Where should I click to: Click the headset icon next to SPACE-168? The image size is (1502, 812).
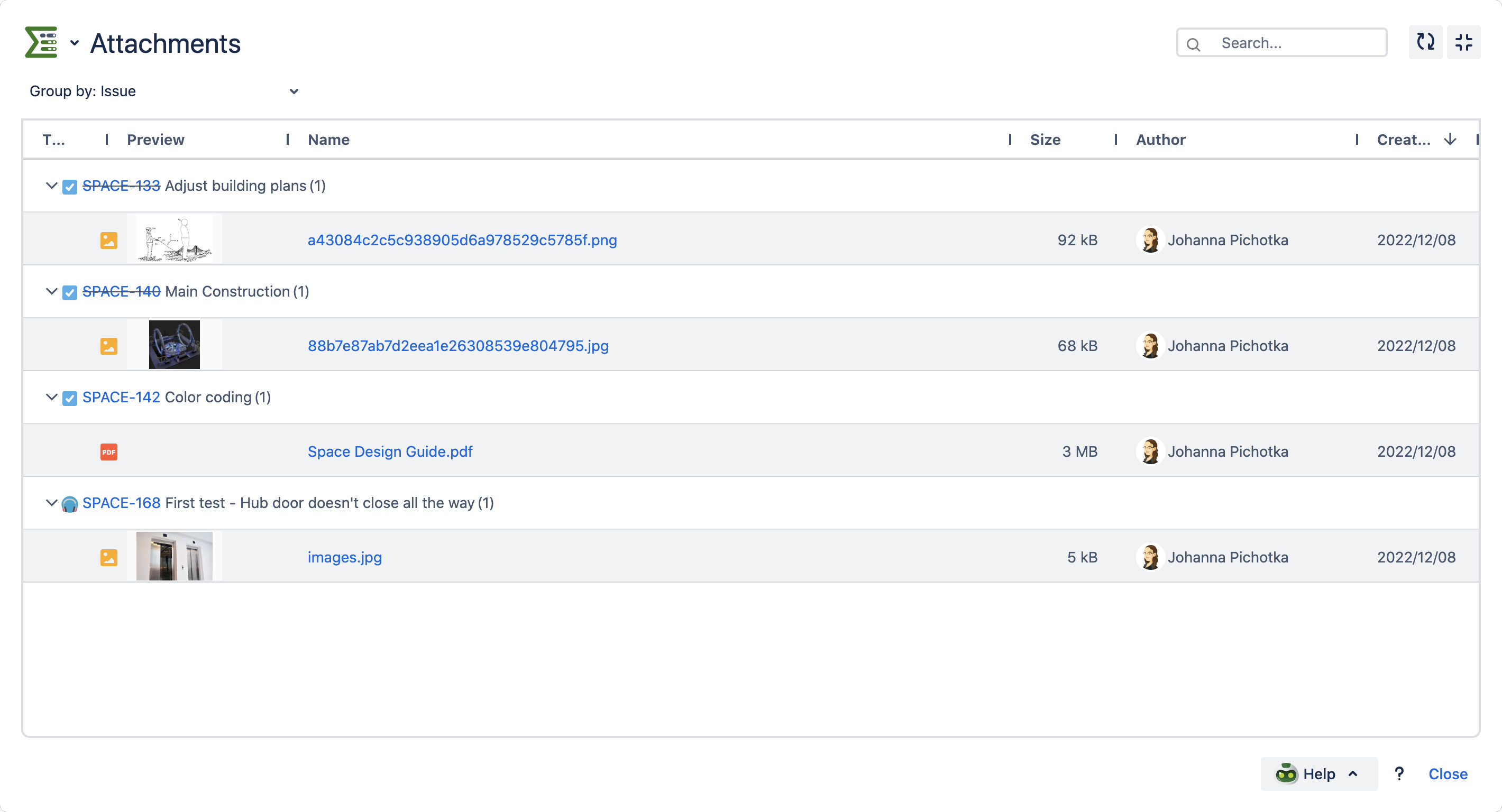point(69,504)
